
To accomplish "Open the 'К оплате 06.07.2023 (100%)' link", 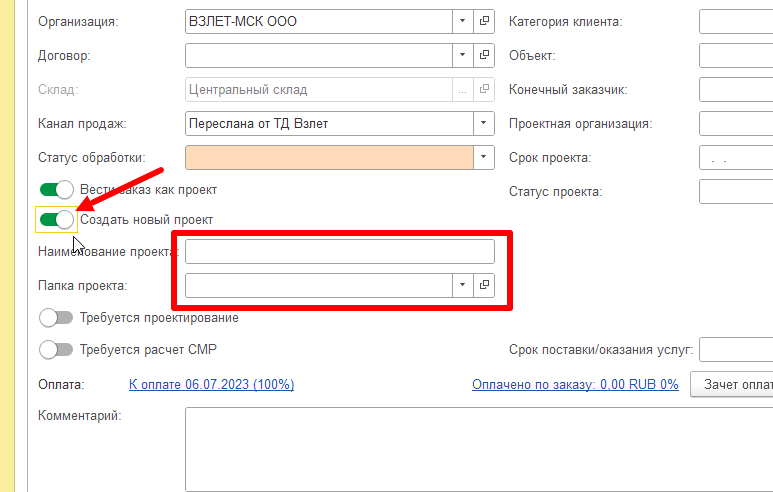I will point(211,385).
